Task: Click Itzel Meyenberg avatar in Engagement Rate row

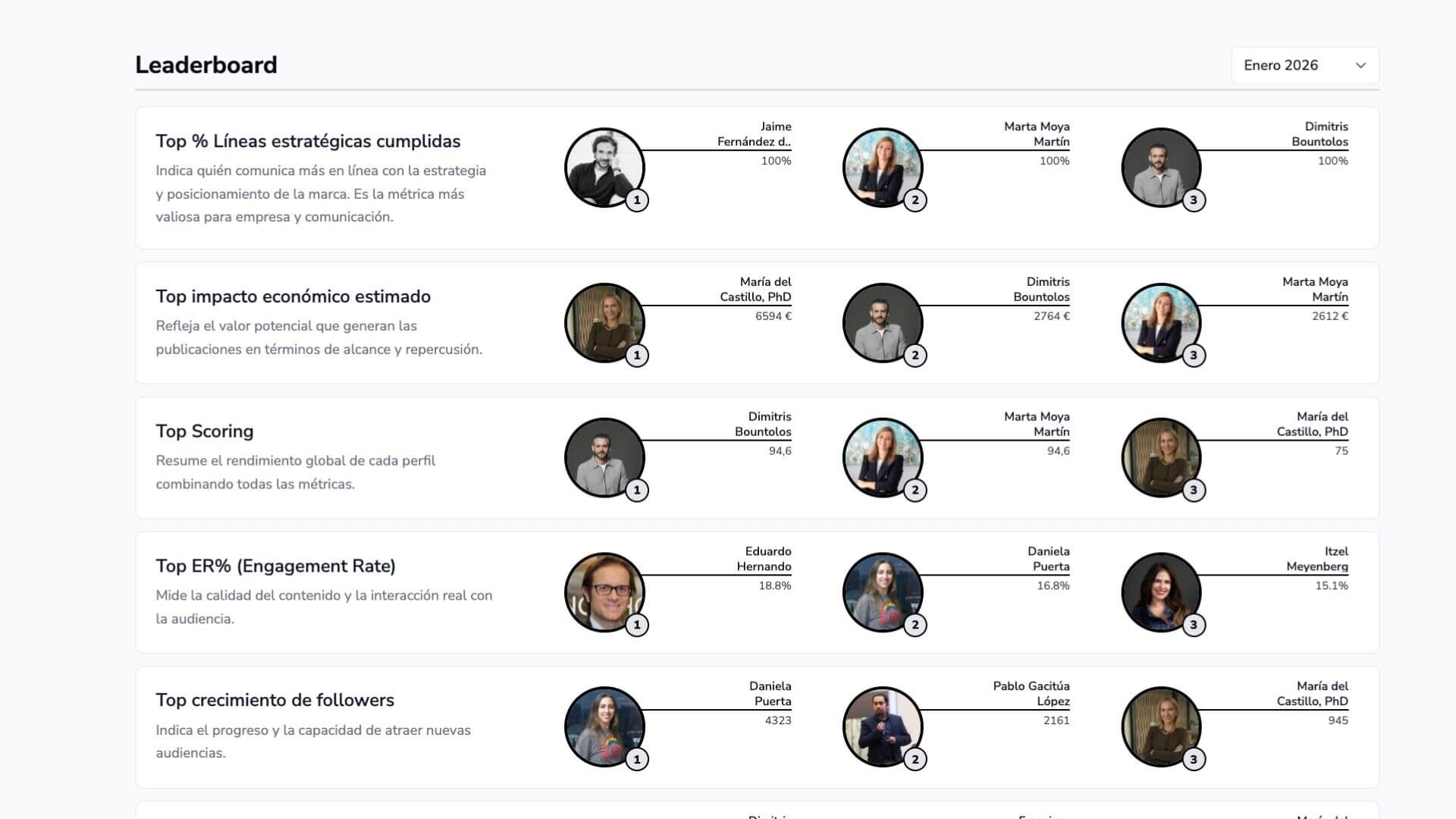Action: tap(1160, 592)
